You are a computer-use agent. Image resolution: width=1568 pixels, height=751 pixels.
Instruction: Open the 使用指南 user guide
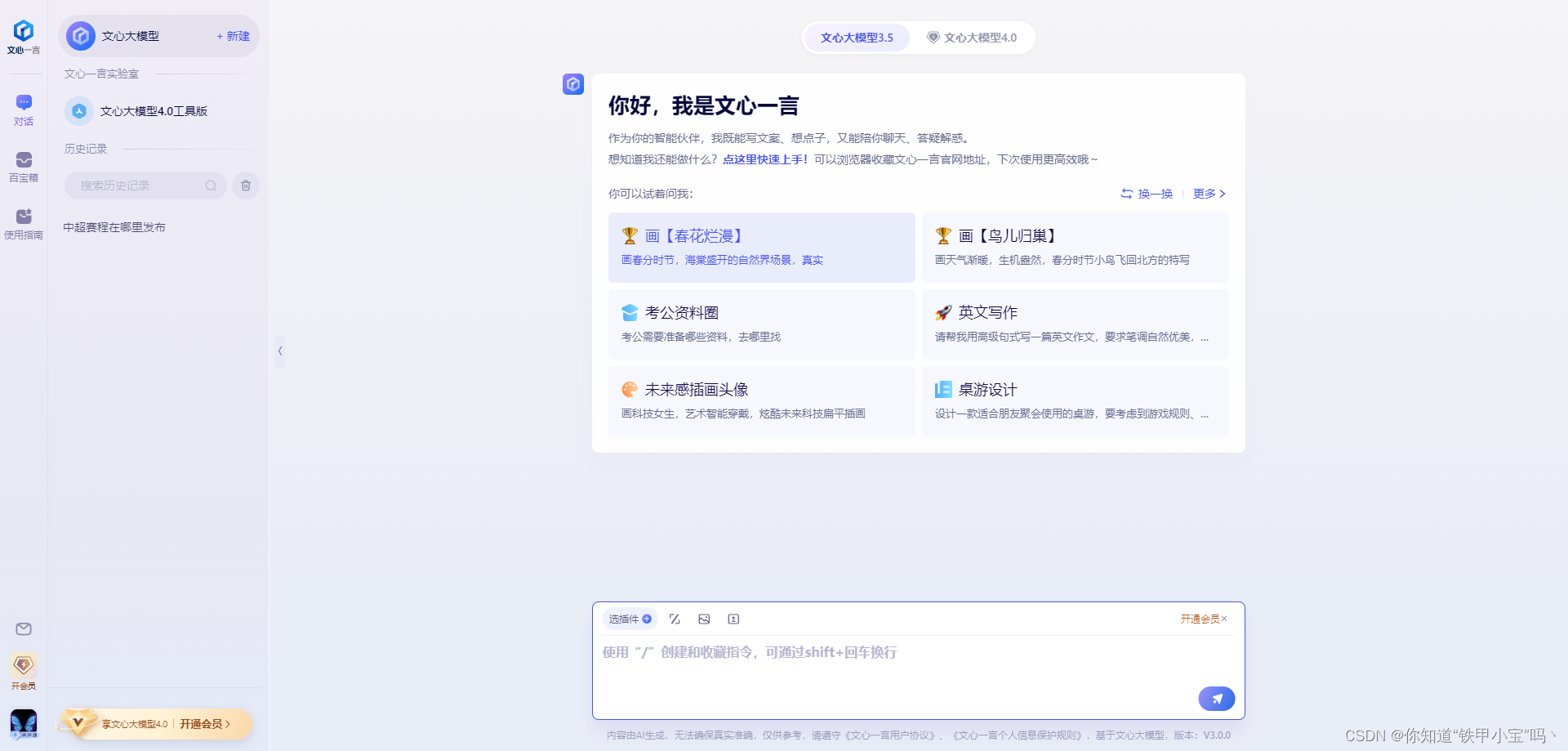[24, 224]
